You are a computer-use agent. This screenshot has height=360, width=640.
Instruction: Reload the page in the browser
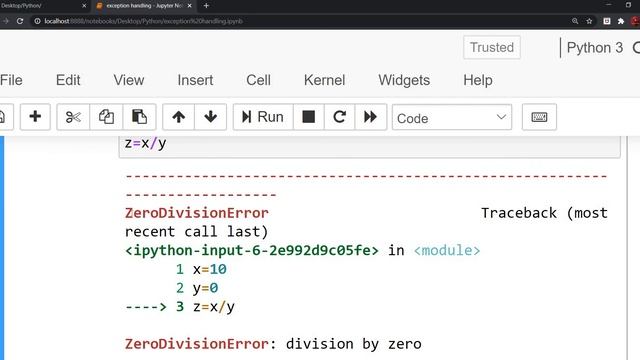pyautogui.click(x=20, y=21)
